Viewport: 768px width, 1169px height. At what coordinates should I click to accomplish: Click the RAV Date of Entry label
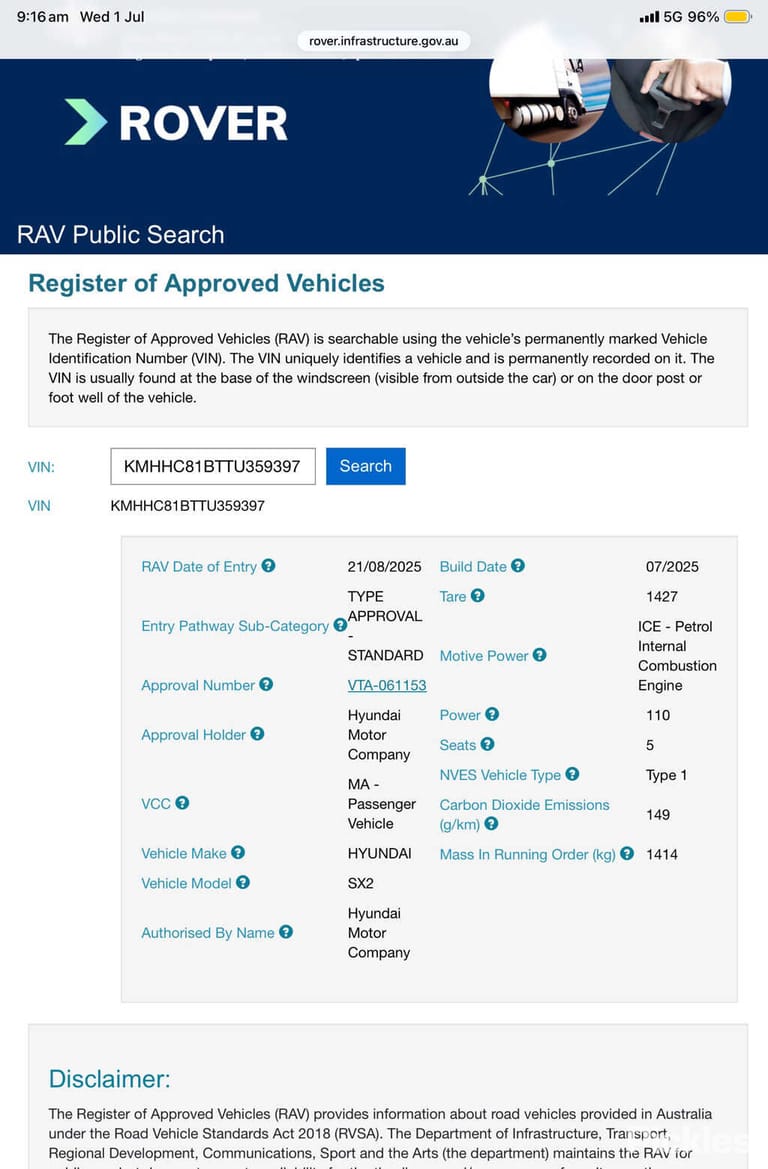[x=199, y=567]
